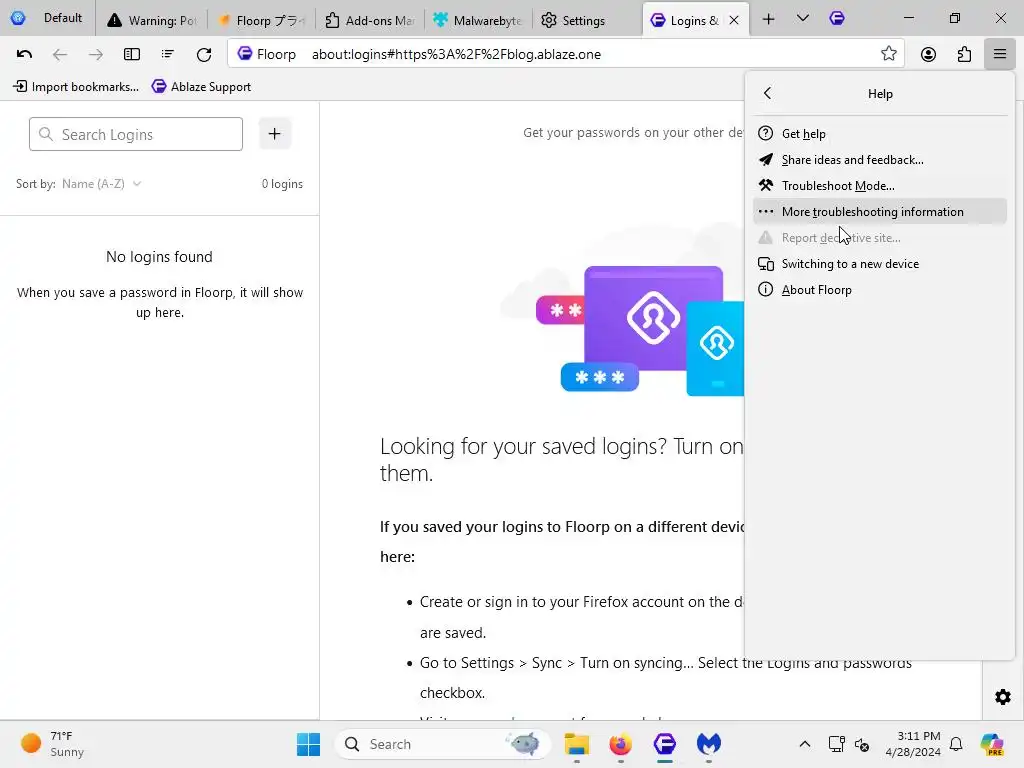Screen dimensions: 1024x768
Task: Open the Windows Start menu
Action: click(308, 744)
